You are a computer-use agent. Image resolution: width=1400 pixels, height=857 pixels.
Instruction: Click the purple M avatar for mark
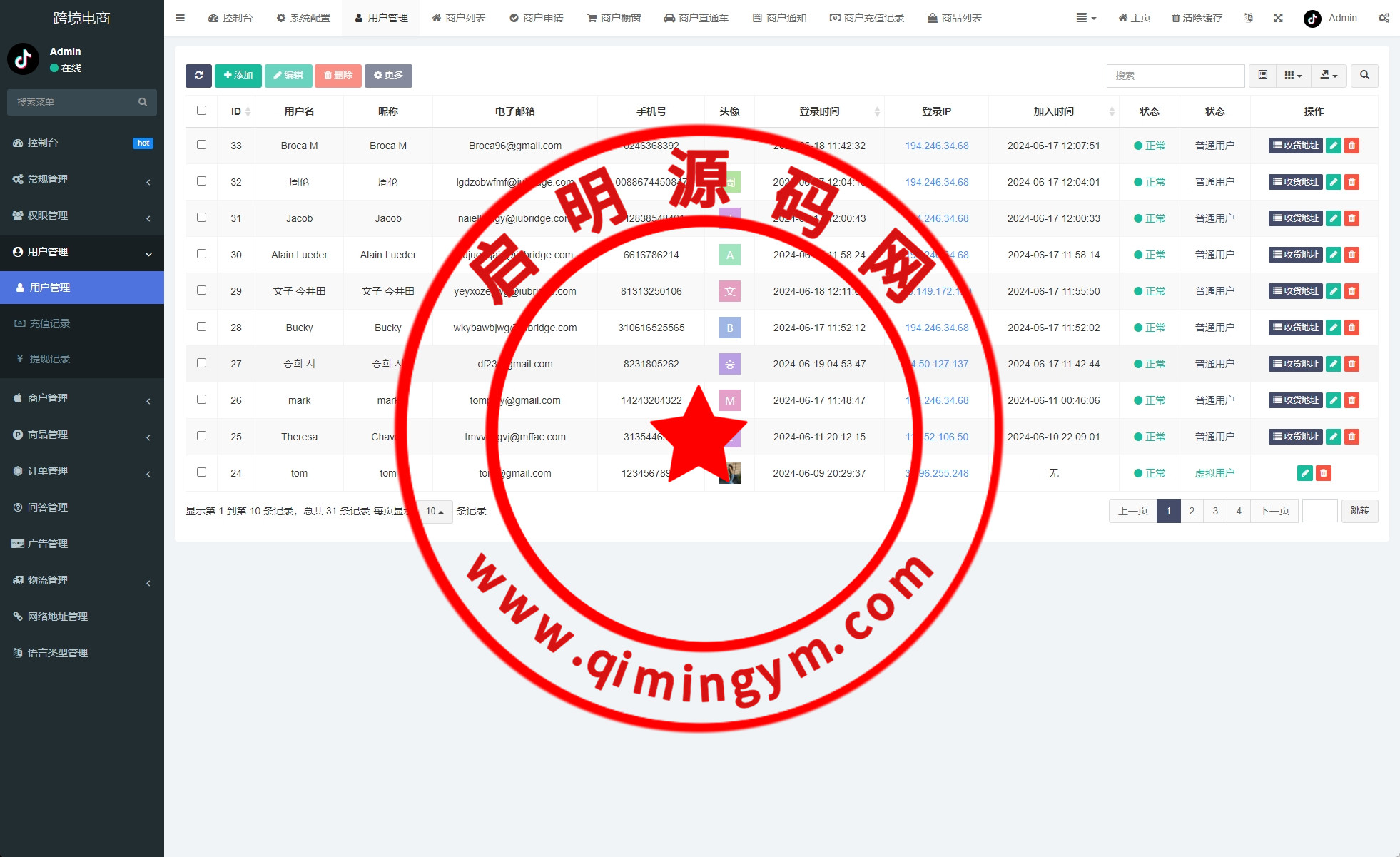point(729,400)
